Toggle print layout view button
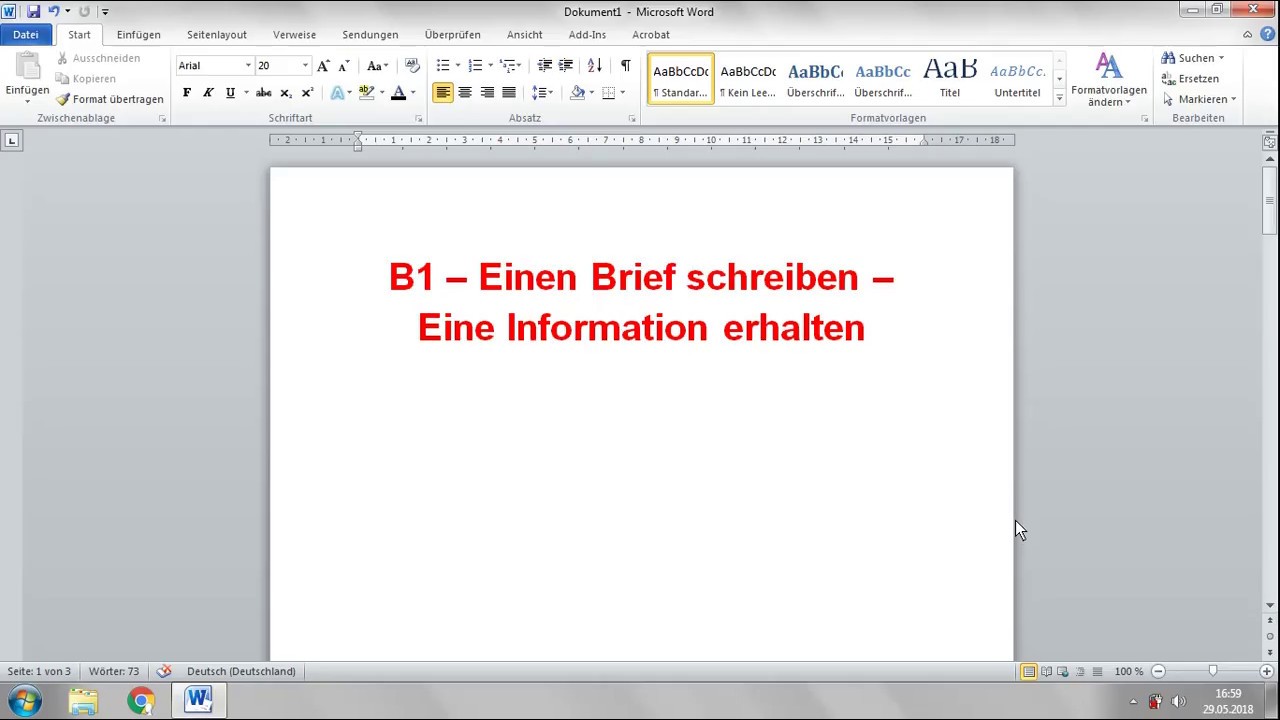The height and width of the screenshot is (720, 1280). (1028, 671)
